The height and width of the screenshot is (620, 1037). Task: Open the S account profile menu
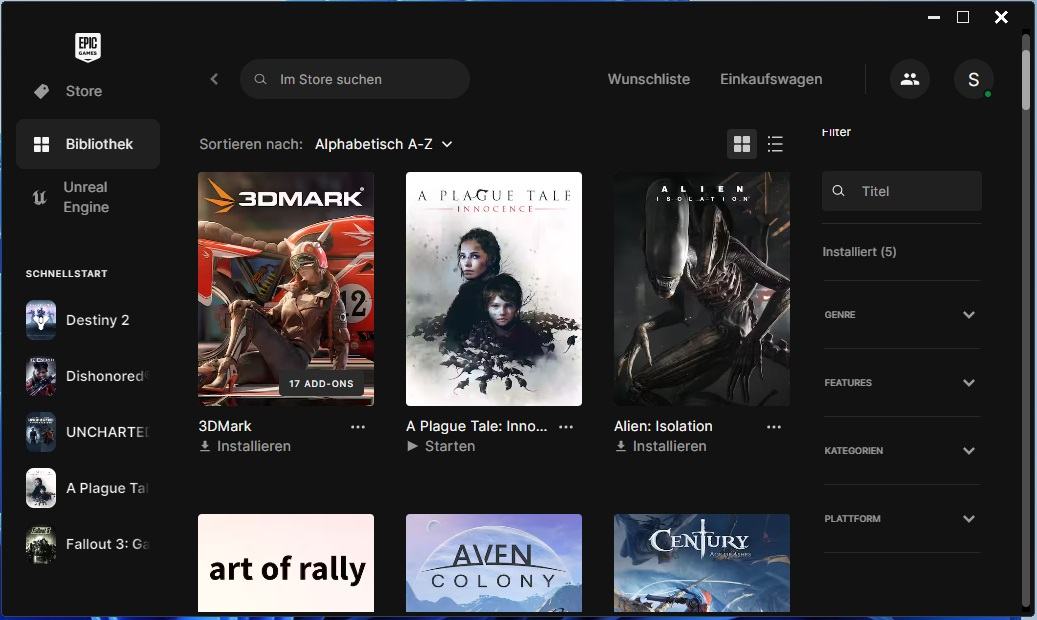[973, 79]
